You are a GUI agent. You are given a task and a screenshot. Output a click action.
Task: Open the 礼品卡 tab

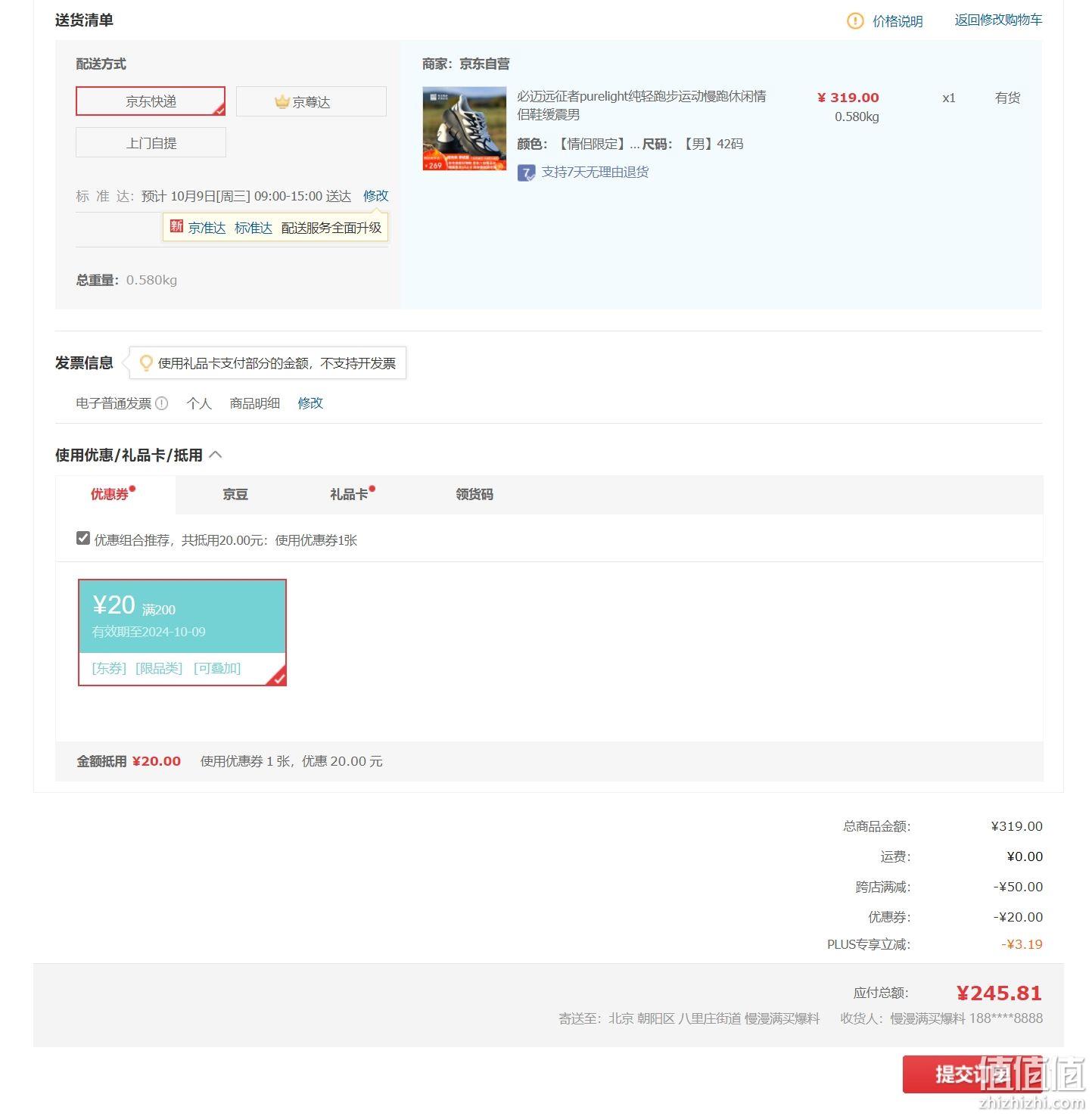tap(349, 495)
